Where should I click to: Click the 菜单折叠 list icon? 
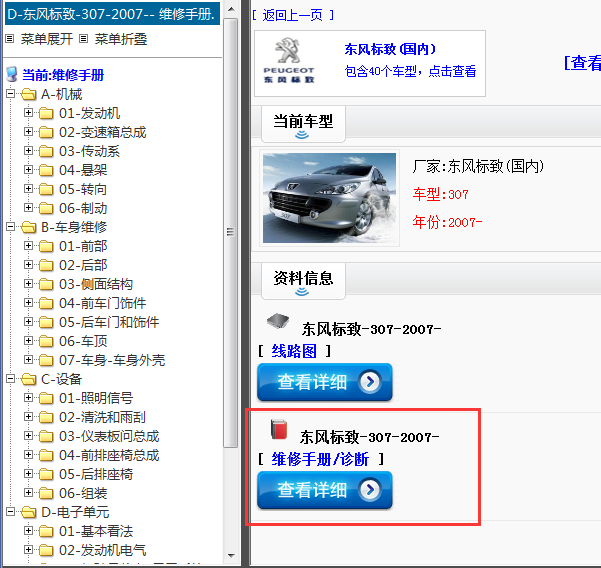point(83,39)
